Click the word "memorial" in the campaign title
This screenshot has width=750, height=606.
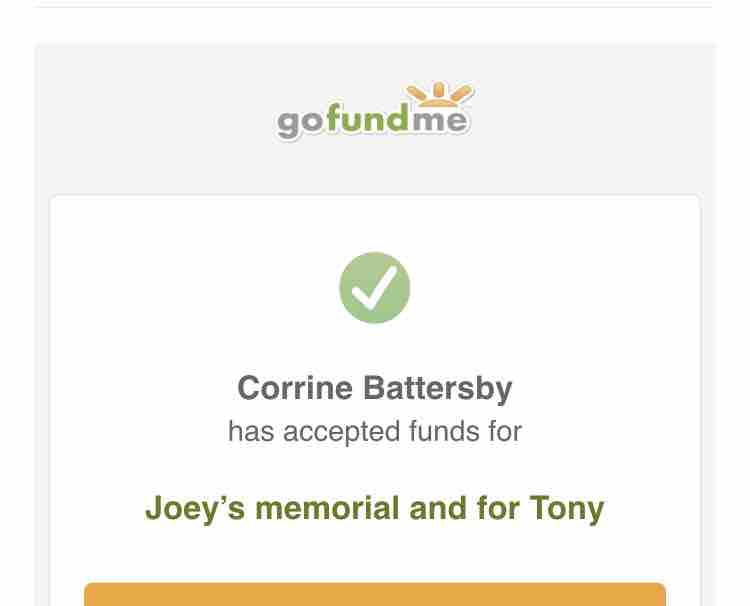[327, 507]
